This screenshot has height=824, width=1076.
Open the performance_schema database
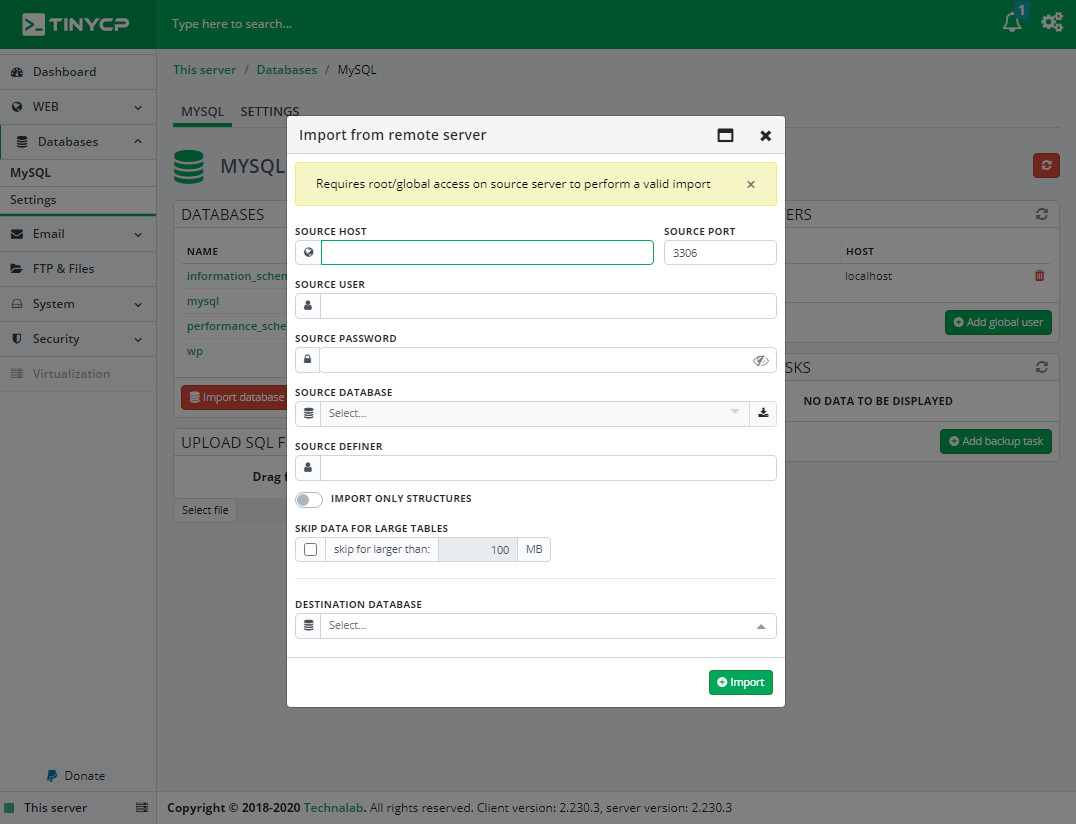click(x=237, y=326)
